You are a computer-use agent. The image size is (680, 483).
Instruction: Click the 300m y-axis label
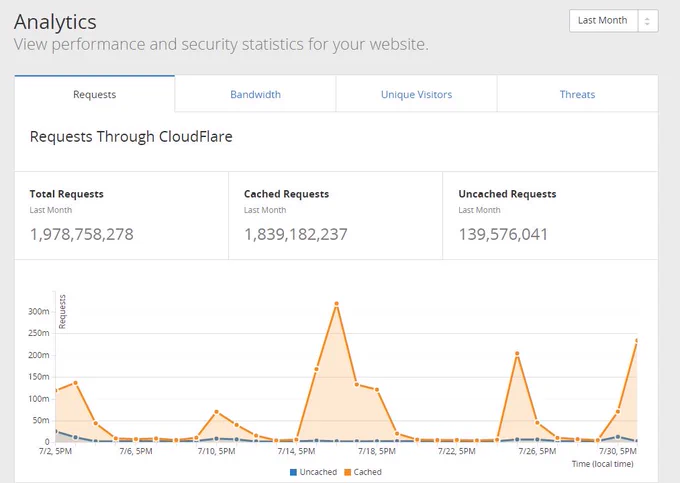tap(39, 311)
